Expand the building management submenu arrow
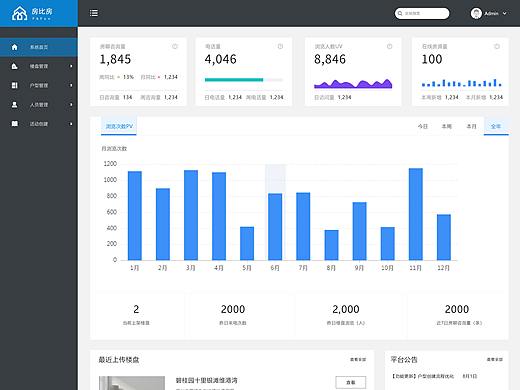The width and height of the screenshot is (520, 390). (71, 66)
